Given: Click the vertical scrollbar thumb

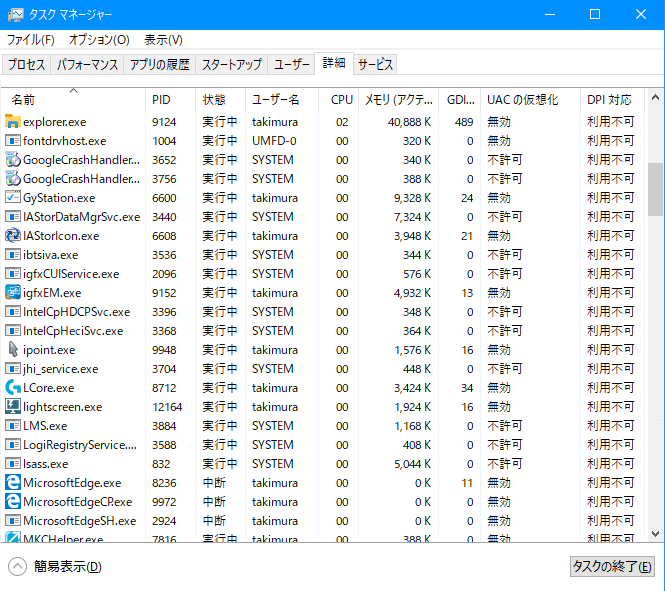Looking at the screenshot, I should pyautogui.click(x=655, y=190).
